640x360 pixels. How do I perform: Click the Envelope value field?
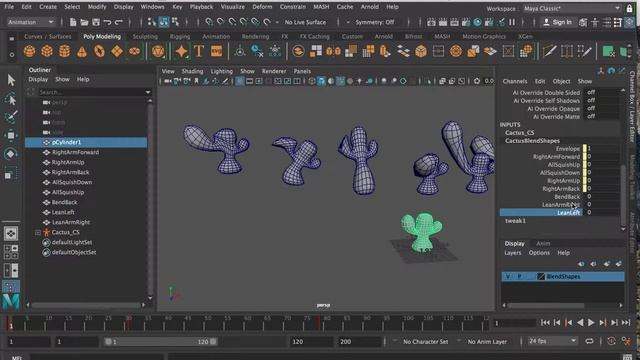(602, 149)
